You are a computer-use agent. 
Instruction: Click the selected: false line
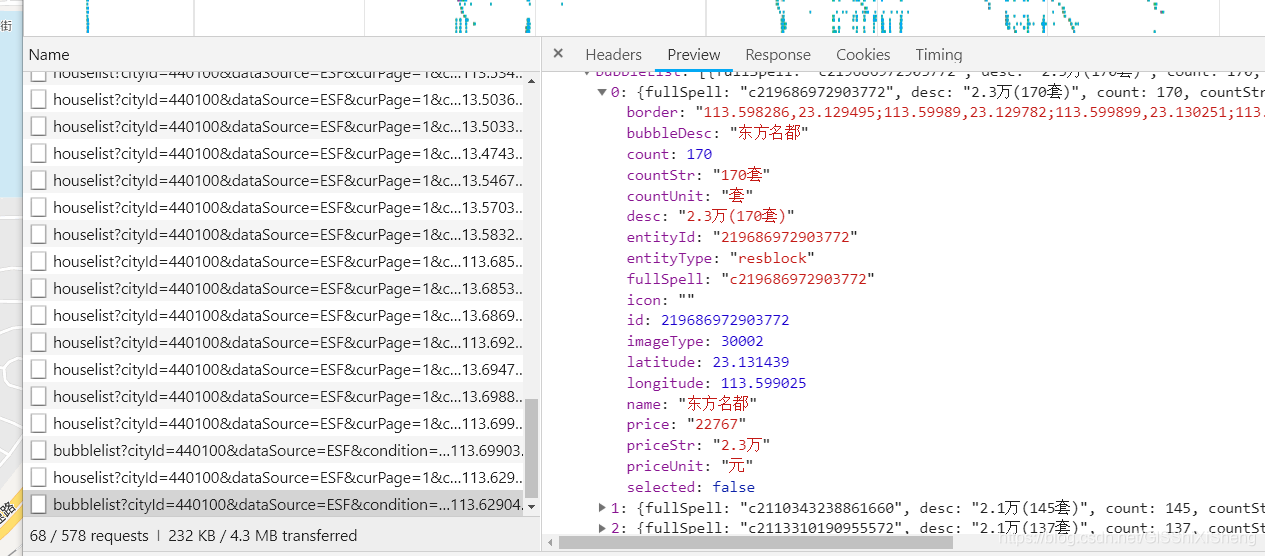(691, 487)
